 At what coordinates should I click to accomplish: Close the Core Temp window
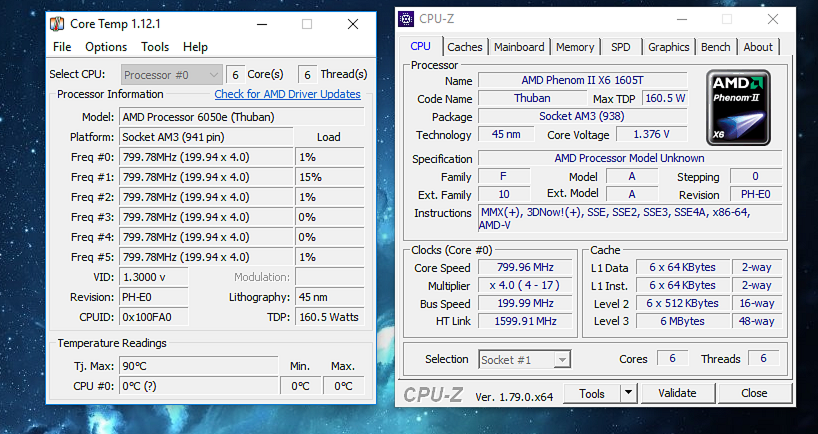click(x=353, y=24)
